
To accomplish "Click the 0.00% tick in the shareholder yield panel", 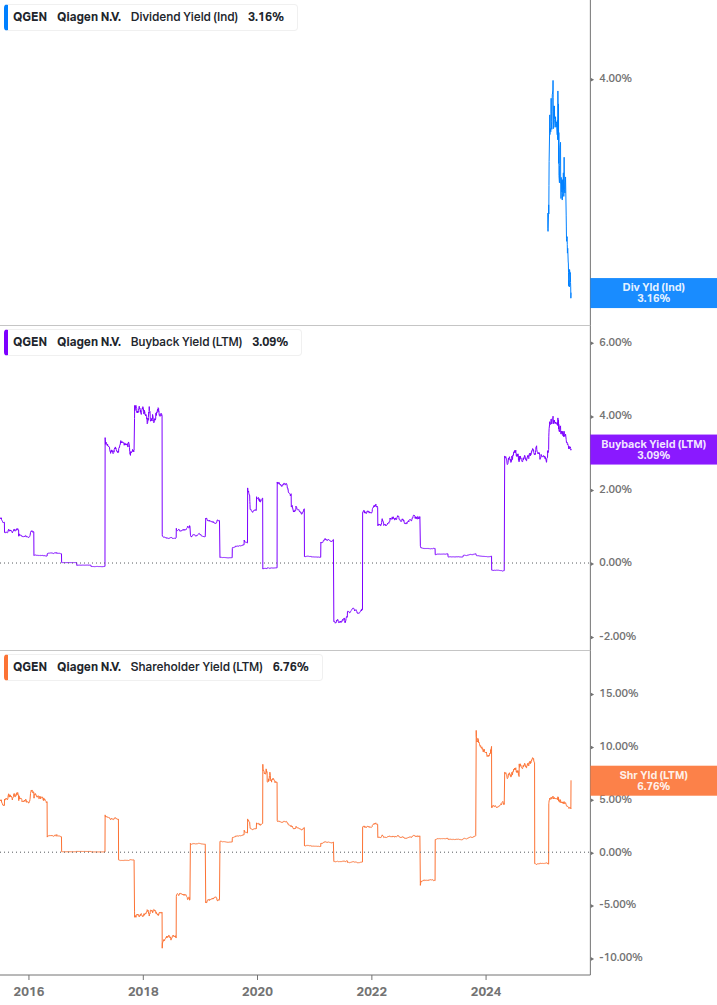I will (x=615, y=852).
